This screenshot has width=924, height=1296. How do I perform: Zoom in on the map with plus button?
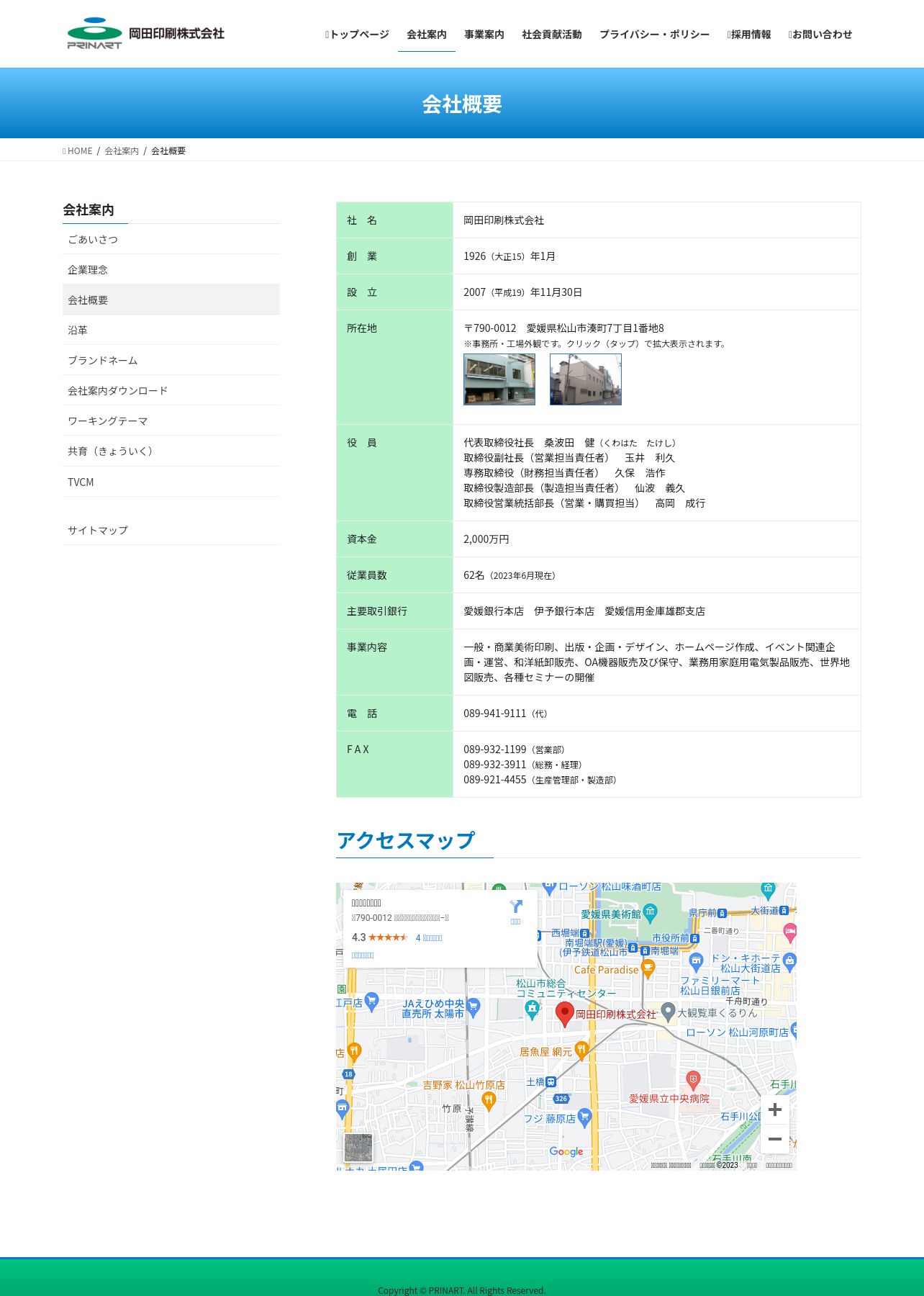pos(775,1110)
